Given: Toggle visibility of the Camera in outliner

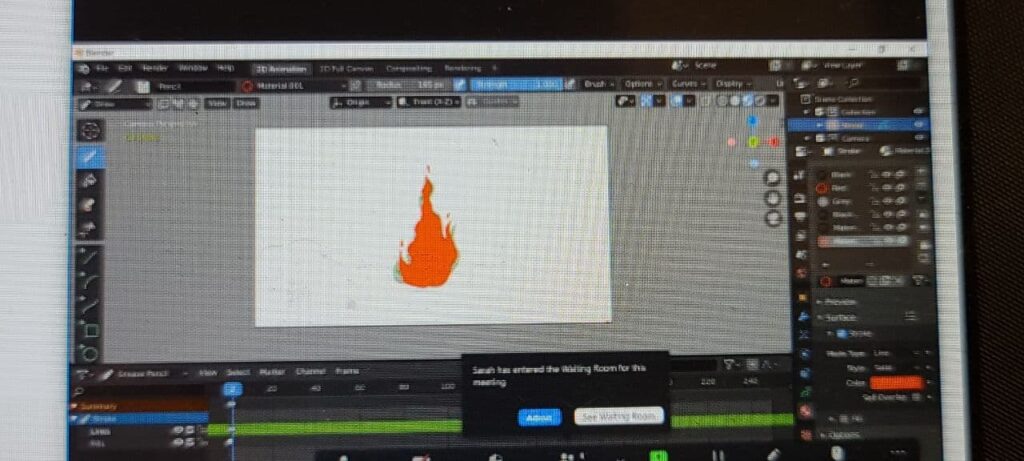Looking at the screenshot, I should [x=919, y=138].
